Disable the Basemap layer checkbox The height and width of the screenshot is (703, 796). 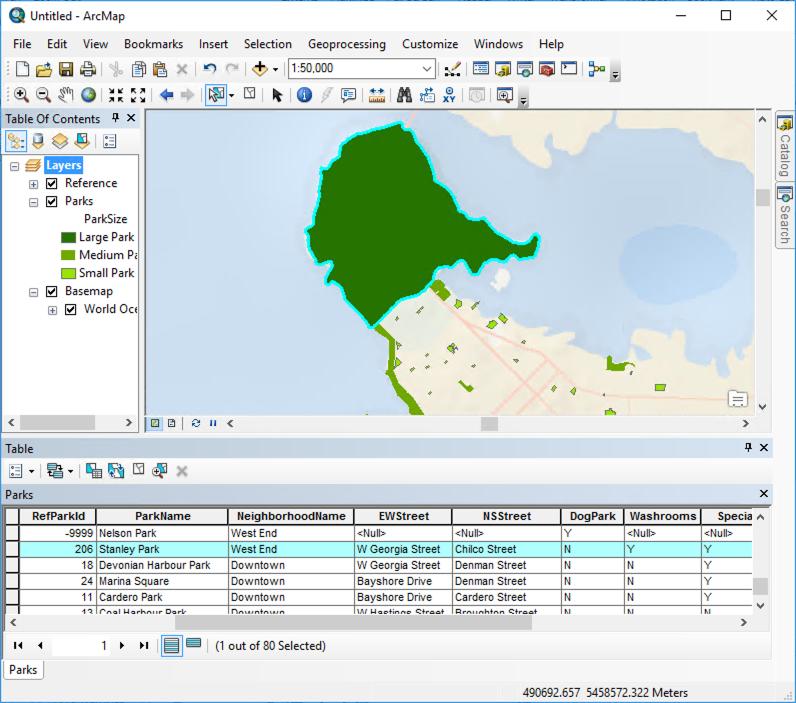(x=52, y=291)
